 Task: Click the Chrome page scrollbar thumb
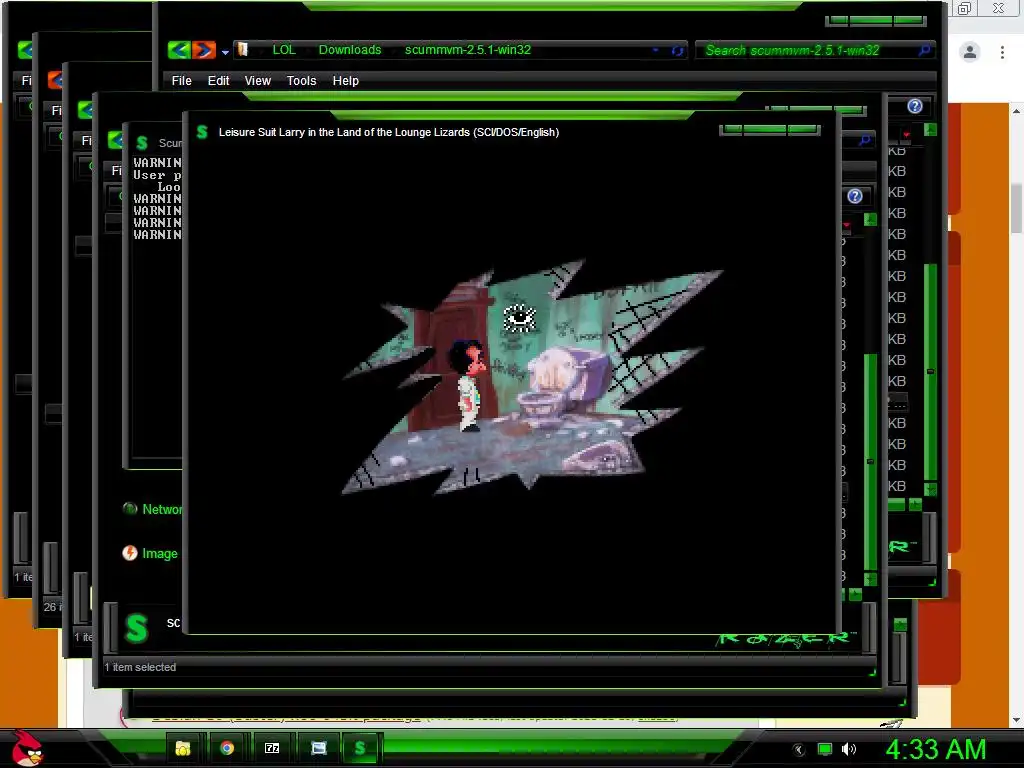tap(1017, 208)
